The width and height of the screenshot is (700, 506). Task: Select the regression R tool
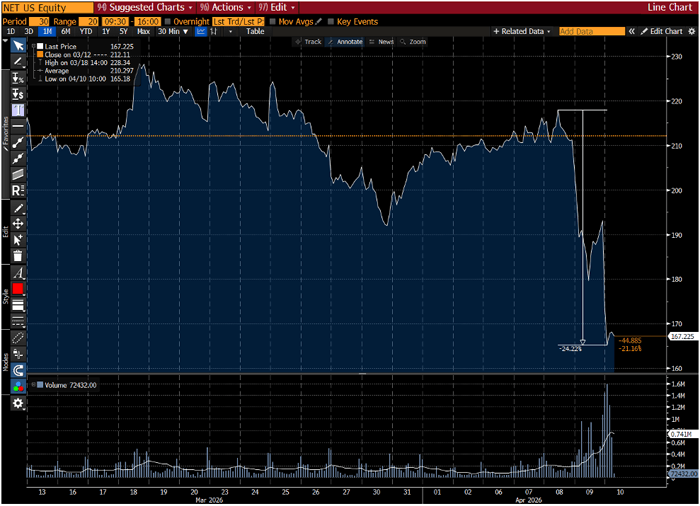pyautogui.click(x=18, y=190)
